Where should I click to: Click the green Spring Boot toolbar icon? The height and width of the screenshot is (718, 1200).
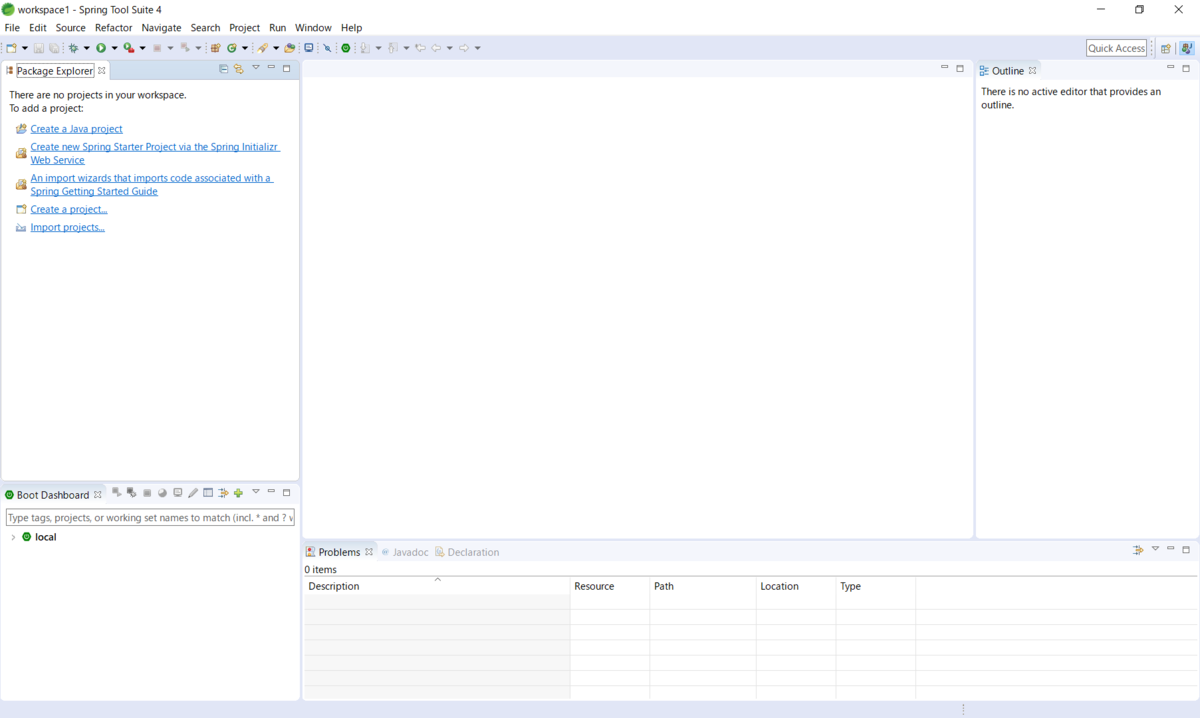[345, 48]
